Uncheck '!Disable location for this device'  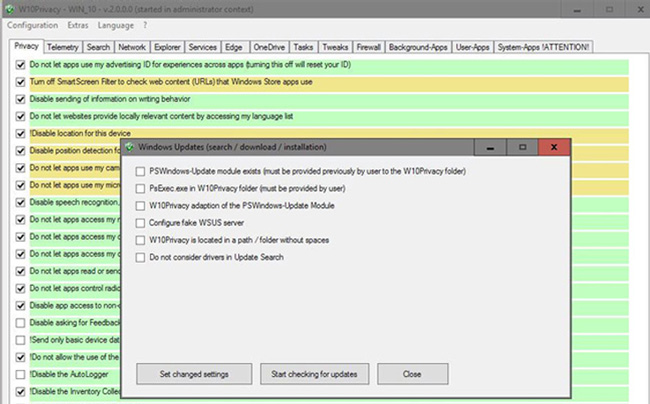coord(20,134)
